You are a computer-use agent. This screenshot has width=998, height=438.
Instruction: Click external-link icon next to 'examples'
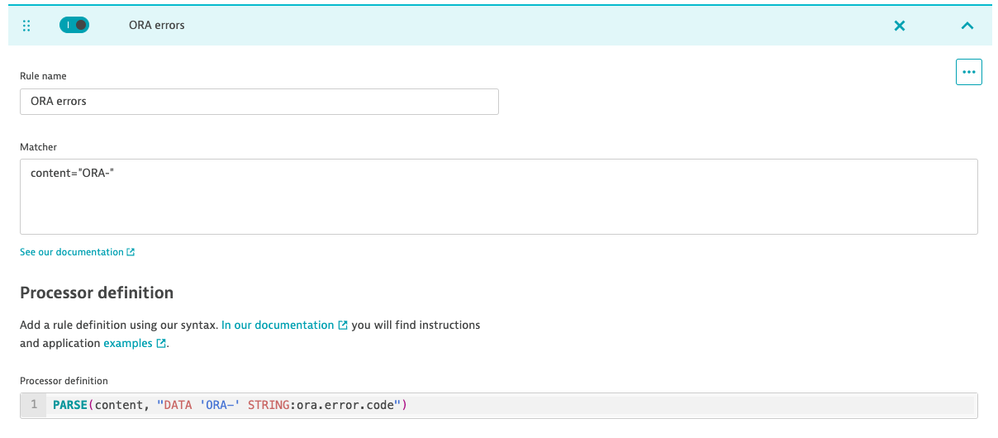click(161, 343)
